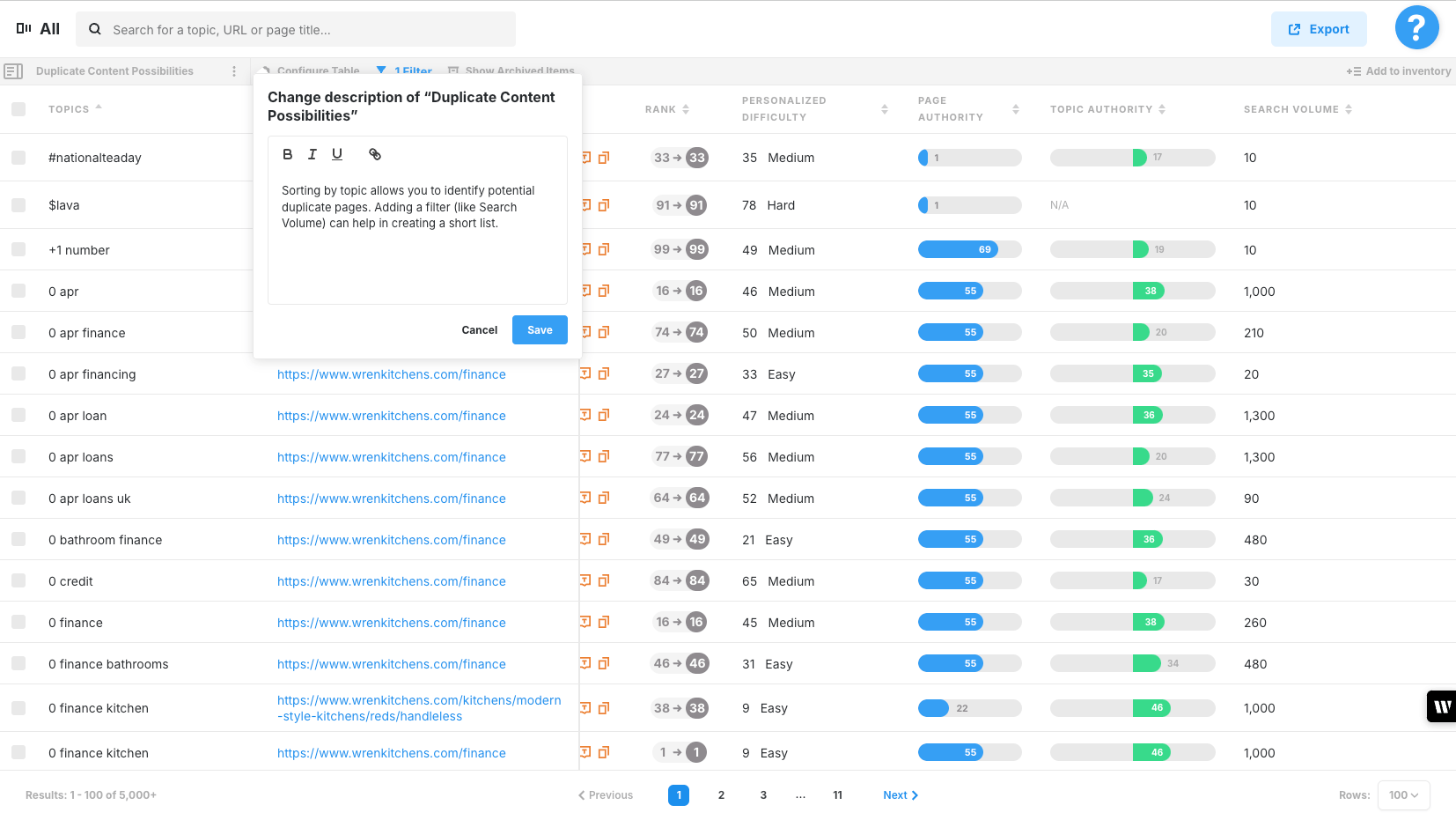Toggle the Topics column sort order

point(97,108)
